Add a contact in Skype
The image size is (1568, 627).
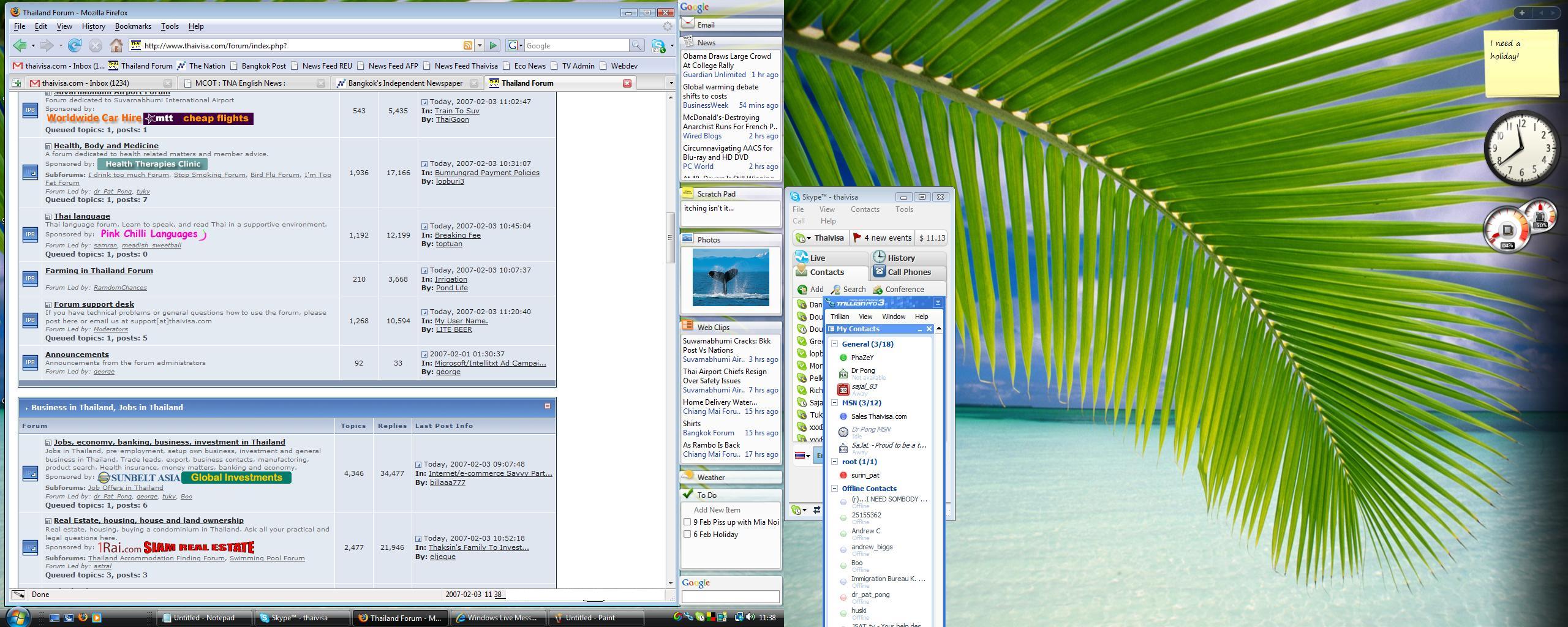[810, 289]
